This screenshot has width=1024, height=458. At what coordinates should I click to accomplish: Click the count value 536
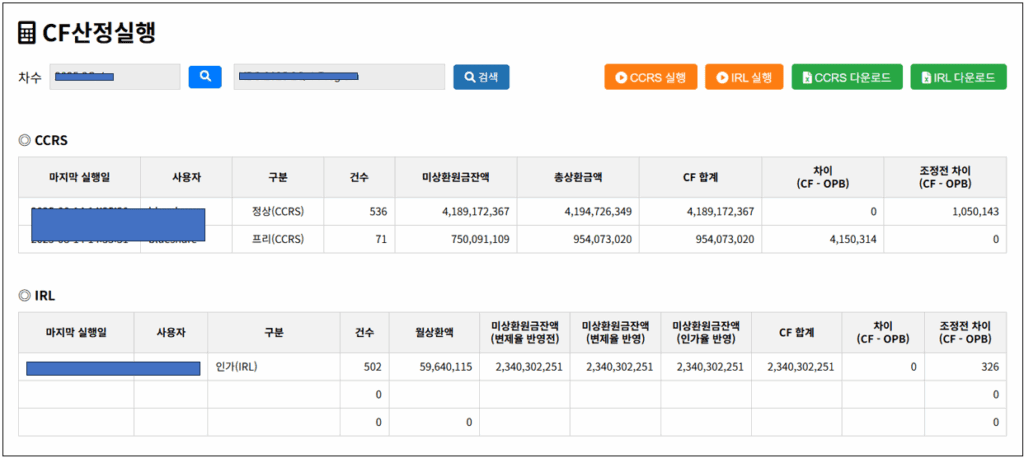pyautogui.click(x=377, y=212)
